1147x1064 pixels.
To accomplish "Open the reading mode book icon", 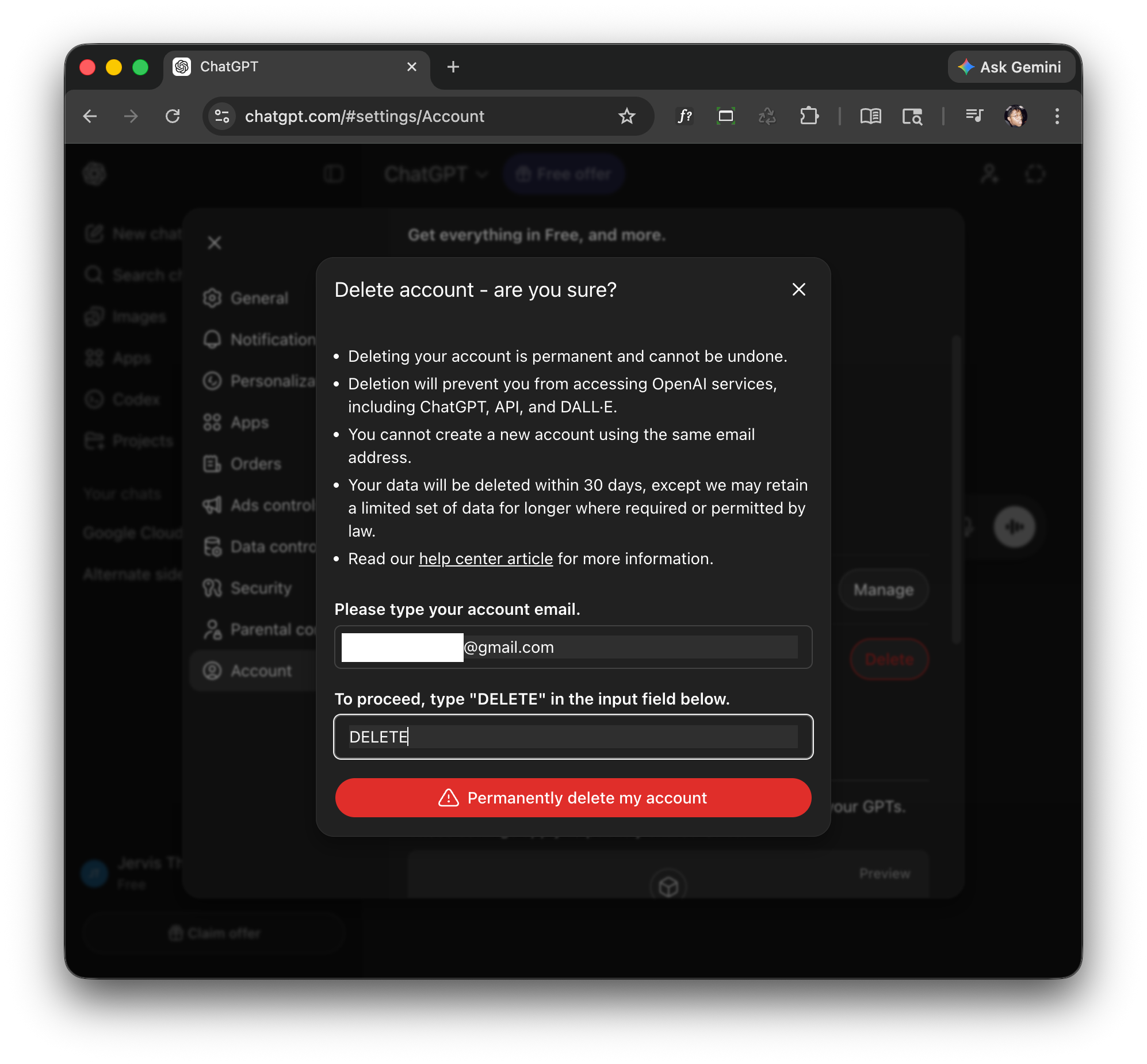I will click(x=870, y=116).
